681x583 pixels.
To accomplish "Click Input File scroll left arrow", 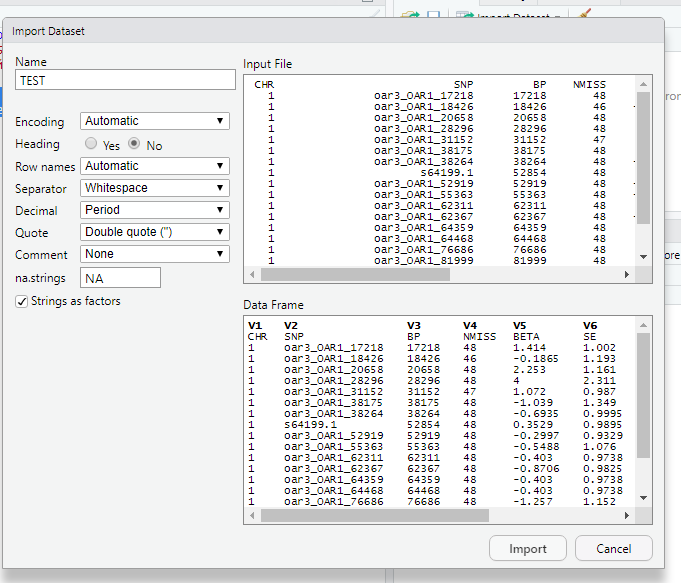I will tap(252, 275).
